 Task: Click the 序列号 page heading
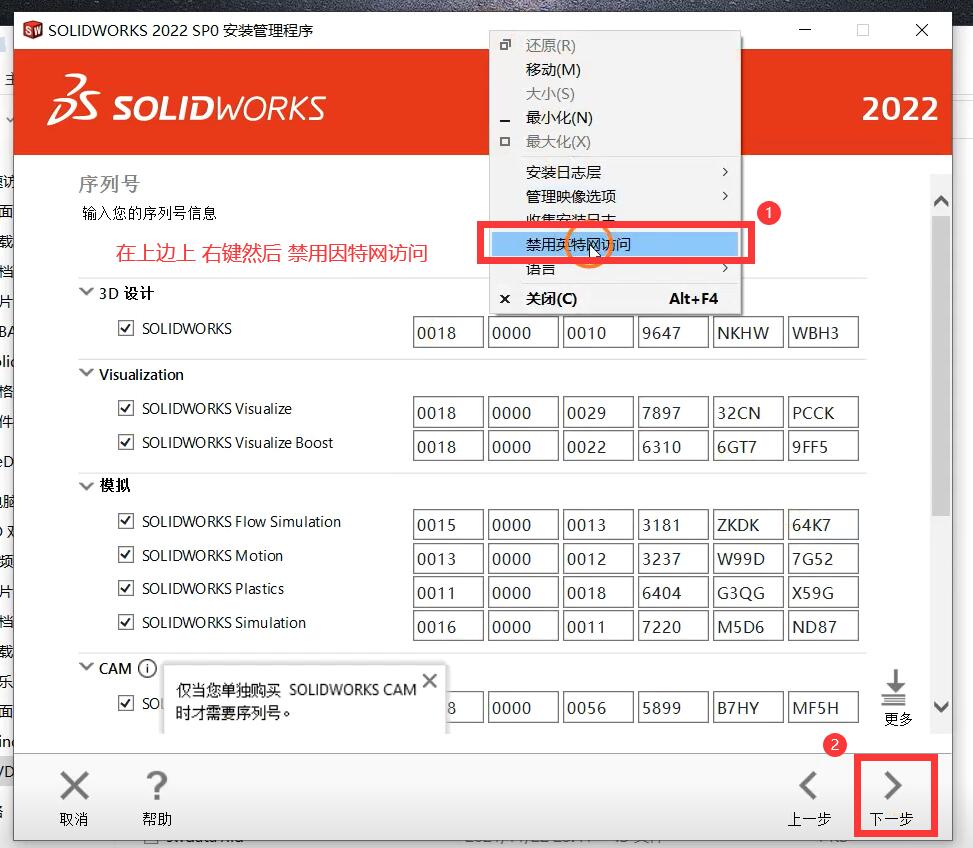click(109, 184)
